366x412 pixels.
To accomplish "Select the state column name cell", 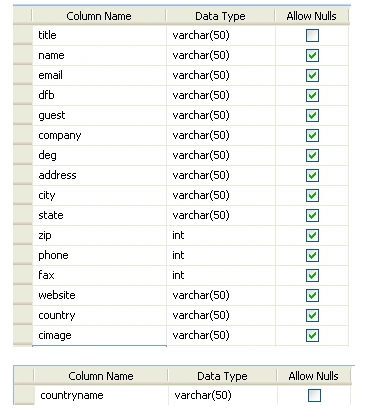I will click(99, 215).
